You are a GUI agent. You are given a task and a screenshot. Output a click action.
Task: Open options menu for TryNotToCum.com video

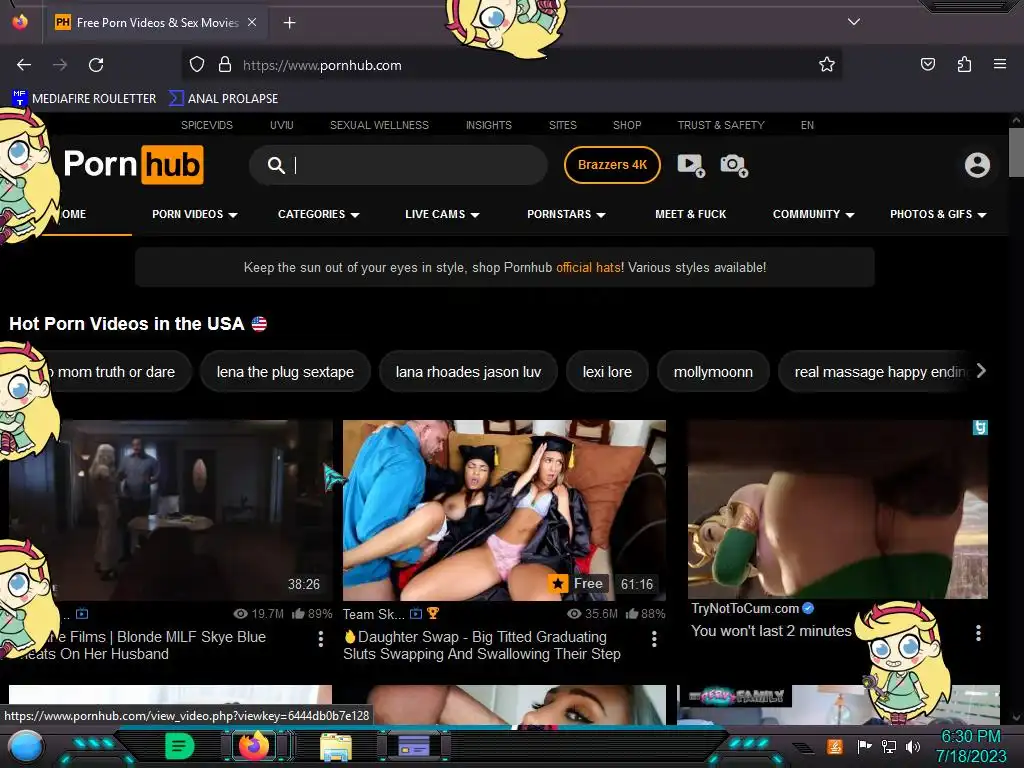tap(978, 632)
